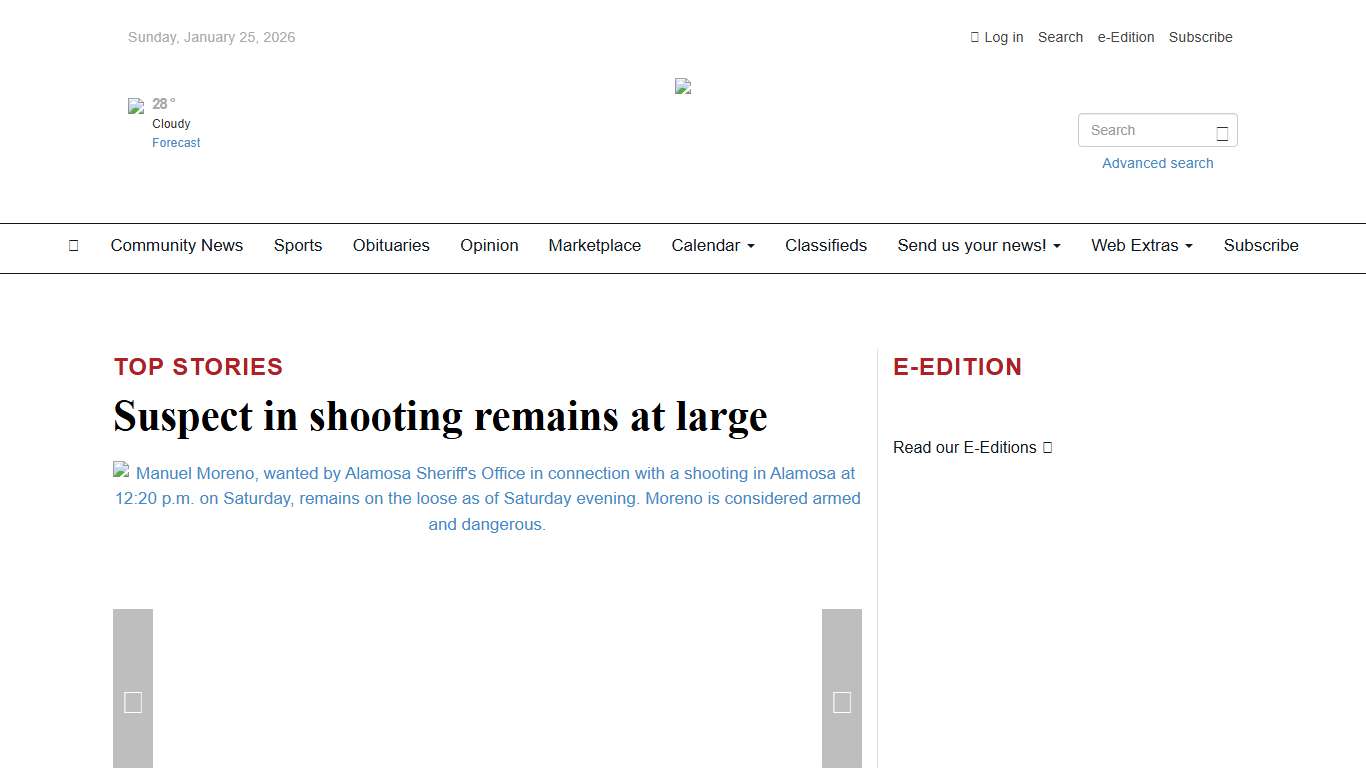This screenshot has height=768, width=1366.
Task: Expand the Send us your news! menu
Action: (x=978, y=246)
